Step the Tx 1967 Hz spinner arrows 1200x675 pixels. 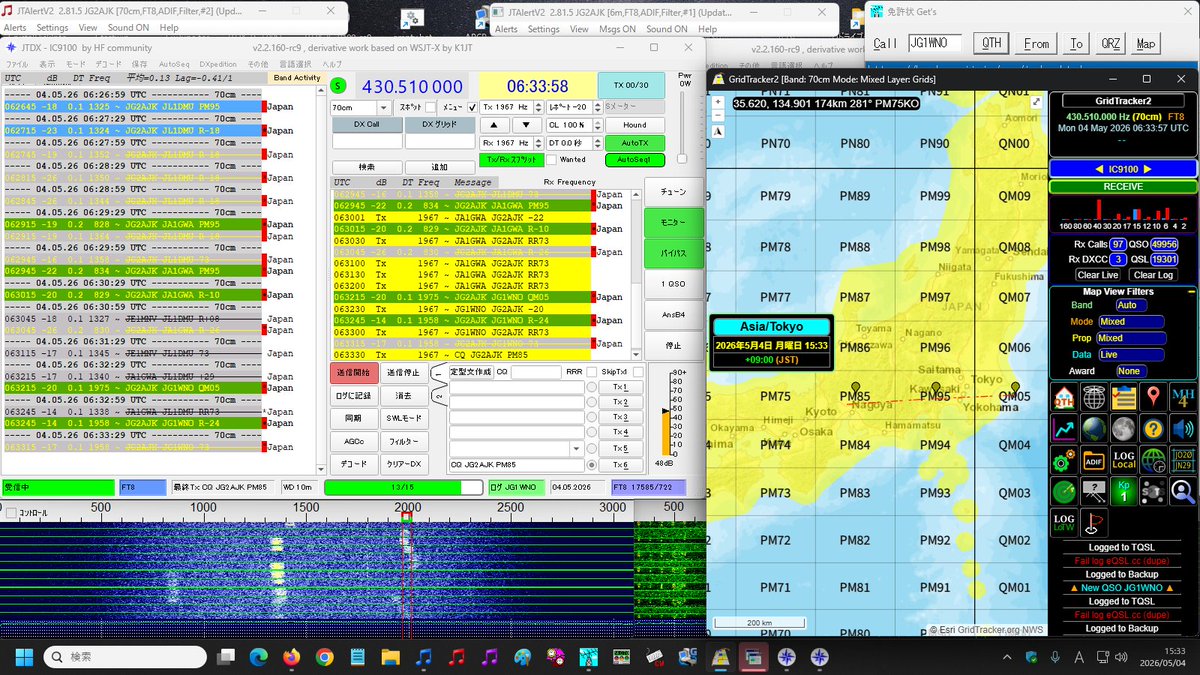538,107
